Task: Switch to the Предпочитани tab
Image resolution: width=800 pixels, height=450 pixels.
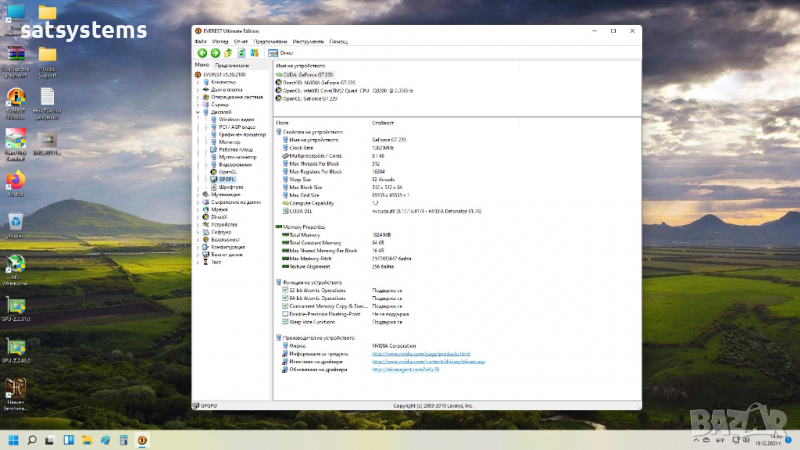Action: click(x=232, y=65)
